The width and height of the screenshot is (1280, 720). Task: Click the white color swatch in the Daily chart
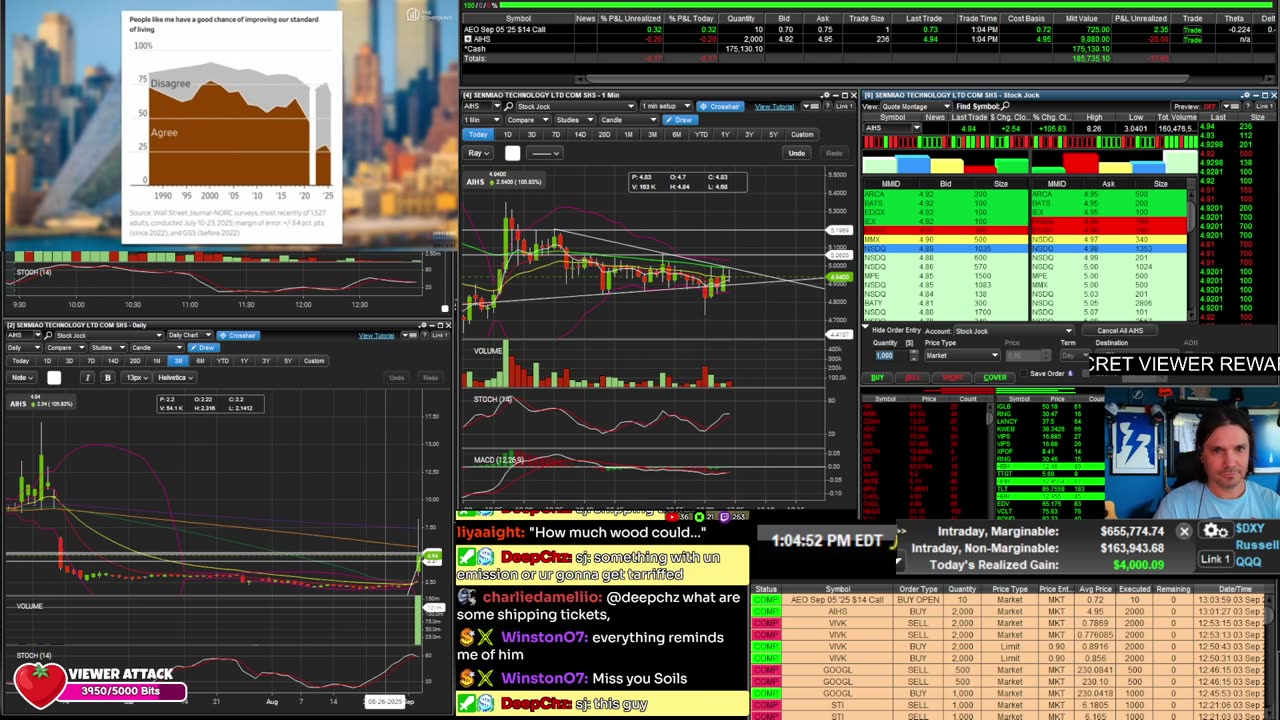click(54, 377)
